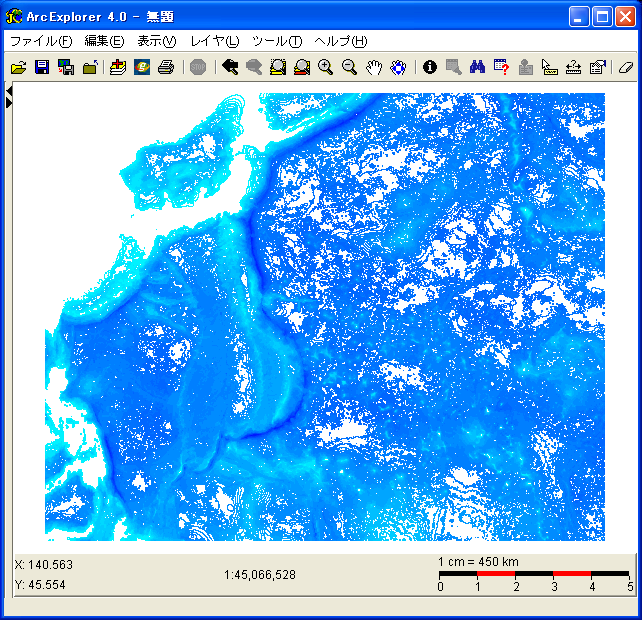Click the eraser Clear Selection icon
642x620 pixels.
(x=626, y=67)
